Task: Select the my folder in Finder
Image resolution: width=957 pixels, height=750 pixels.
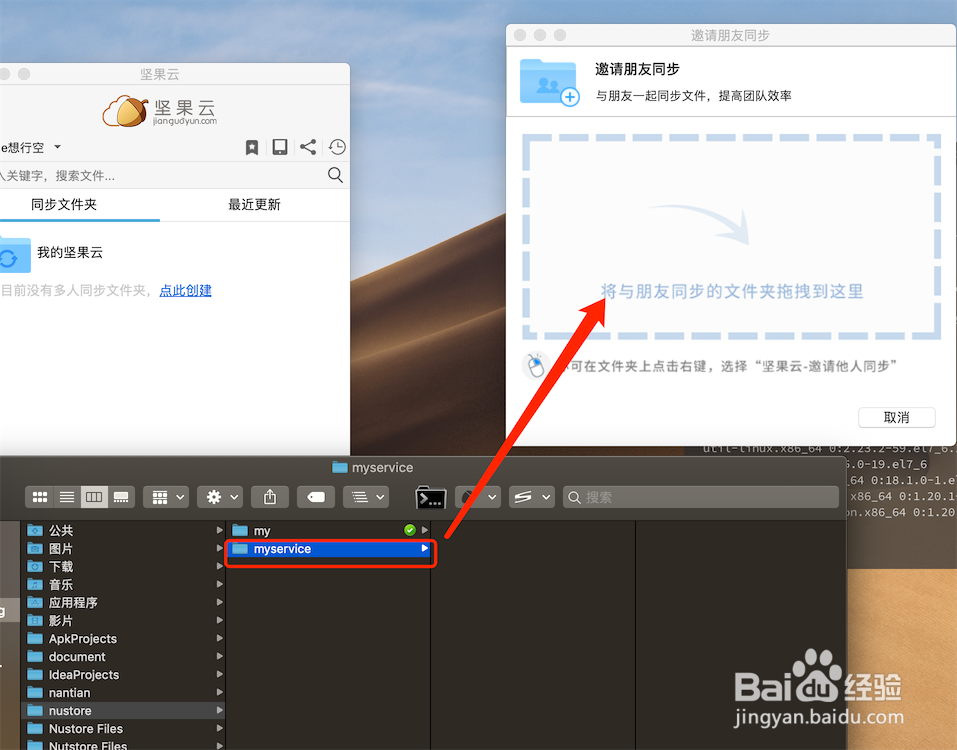Action: [329, 530]
